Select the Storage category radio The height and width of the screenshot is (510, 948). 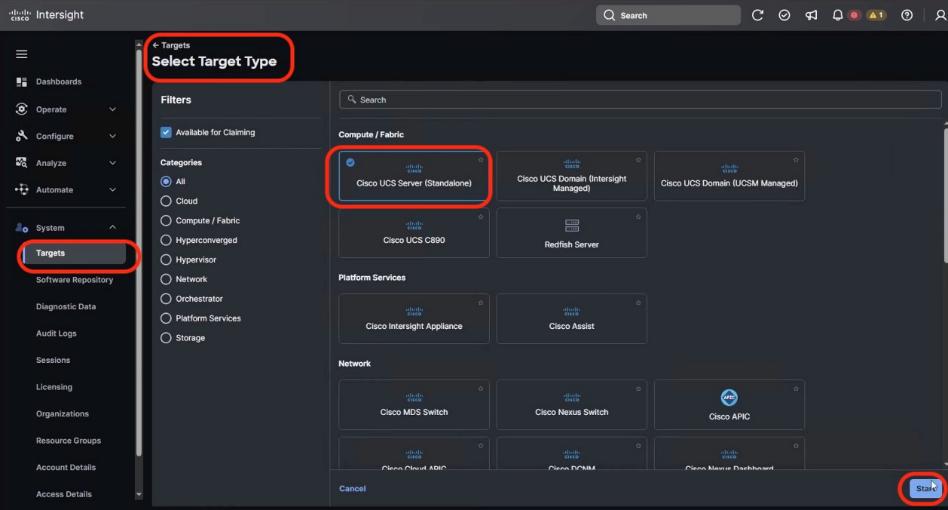(x=166, y=338)
